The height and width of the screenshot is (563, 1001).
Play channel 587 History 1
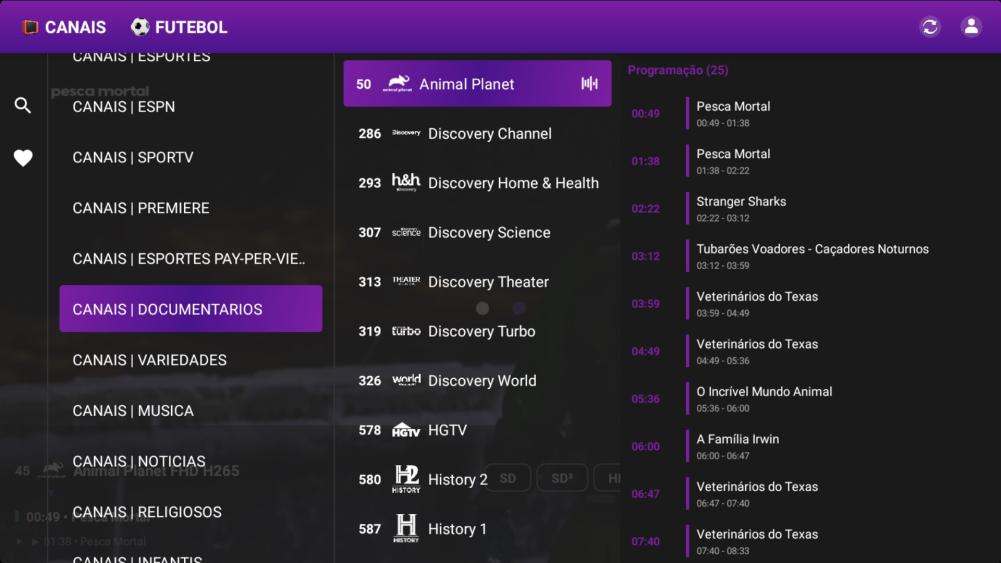click(478, 529)
